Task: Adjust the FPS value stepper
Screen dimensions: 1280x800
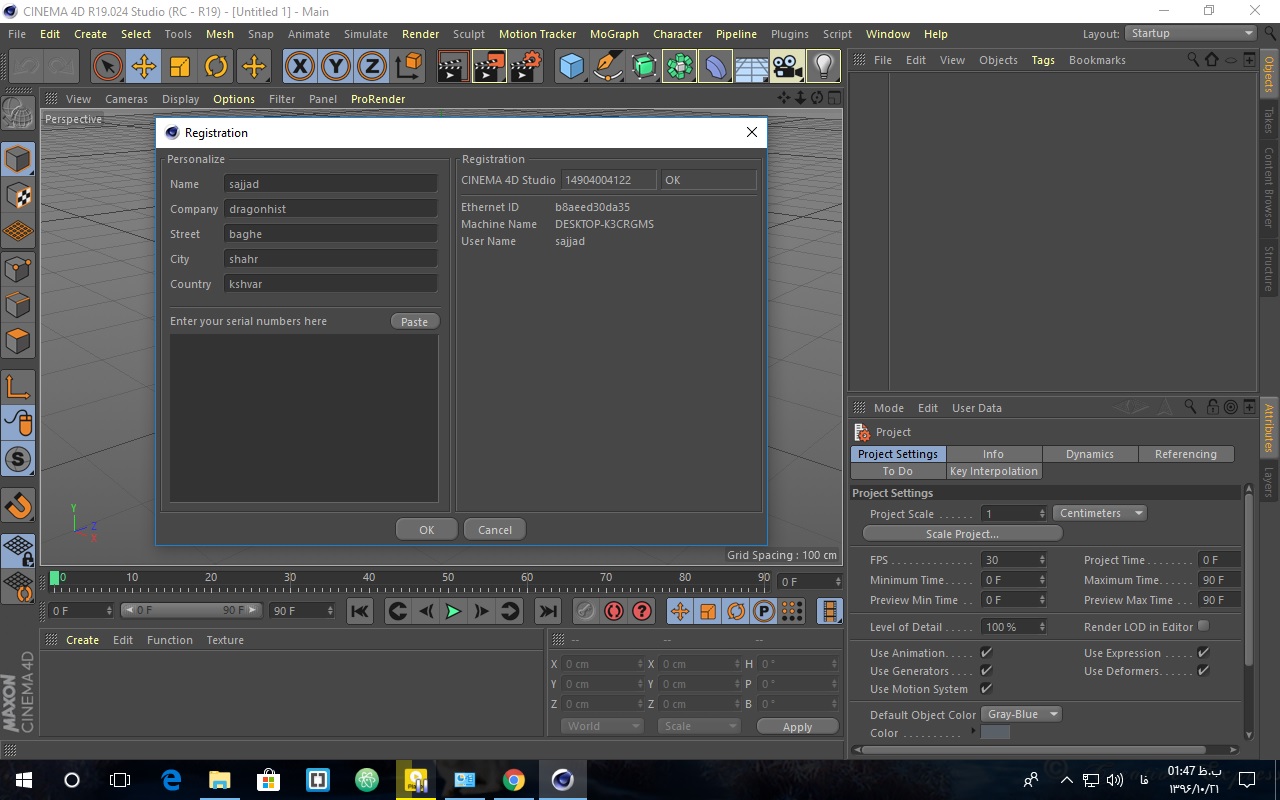Action: (1043, 560)
